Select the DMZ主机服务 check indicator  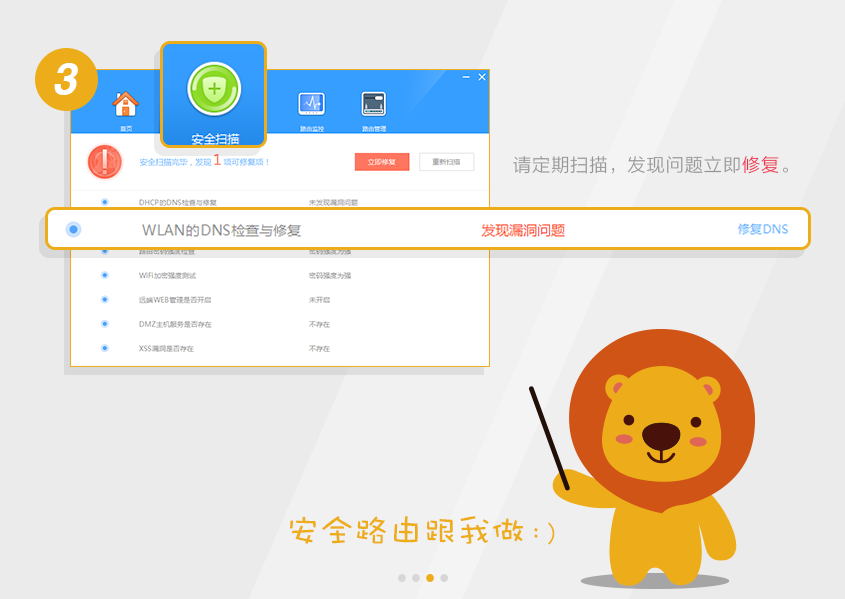click(x=105, y=324)
